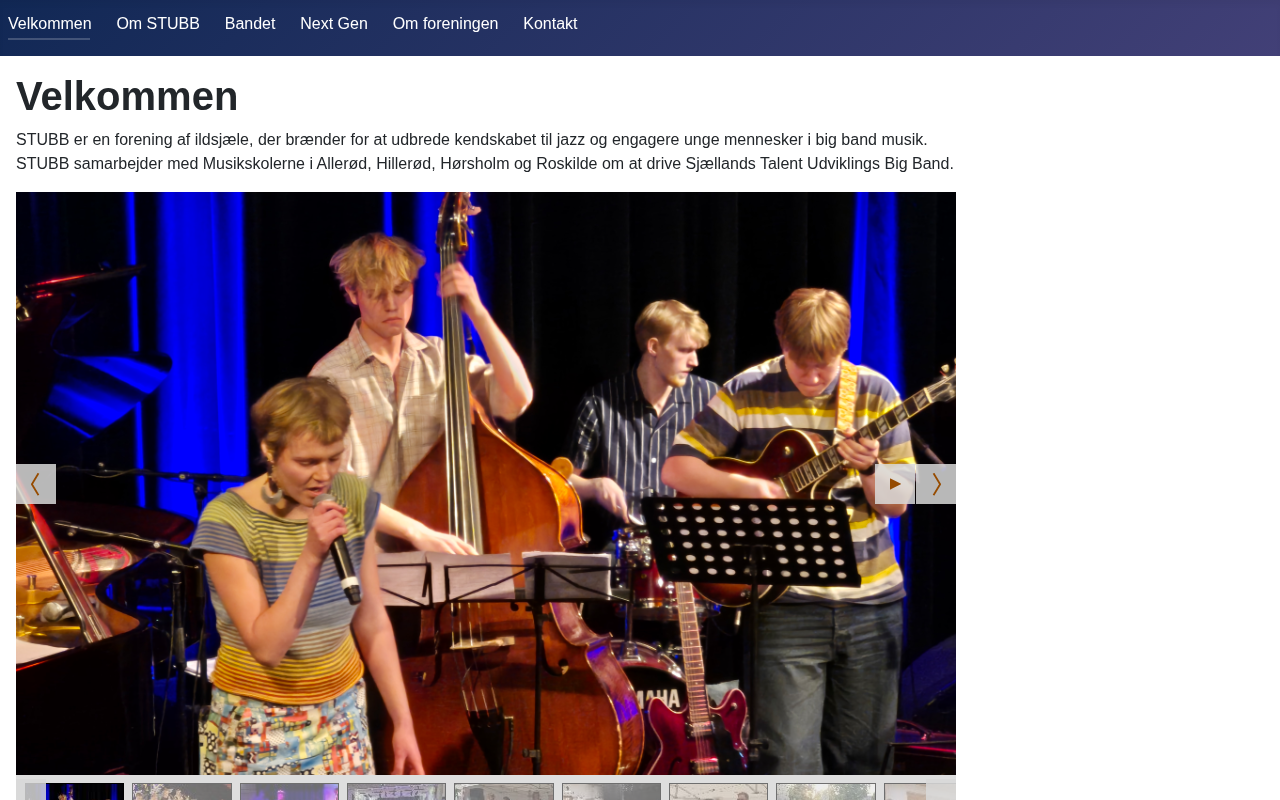Select the fourth thumbnail with a banner
1280x800 pixels.
coord(397,792)
